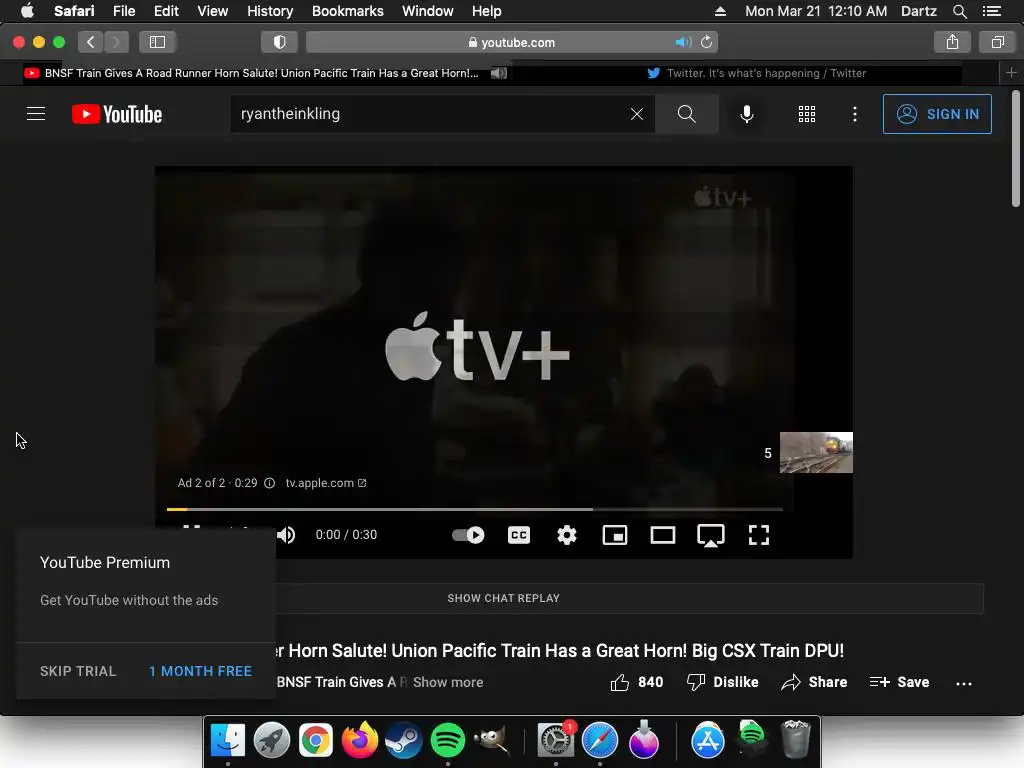Open the Safari privacy shield report
The height and width of the screenshot is (768, 1024).
[x=280, y=42]
